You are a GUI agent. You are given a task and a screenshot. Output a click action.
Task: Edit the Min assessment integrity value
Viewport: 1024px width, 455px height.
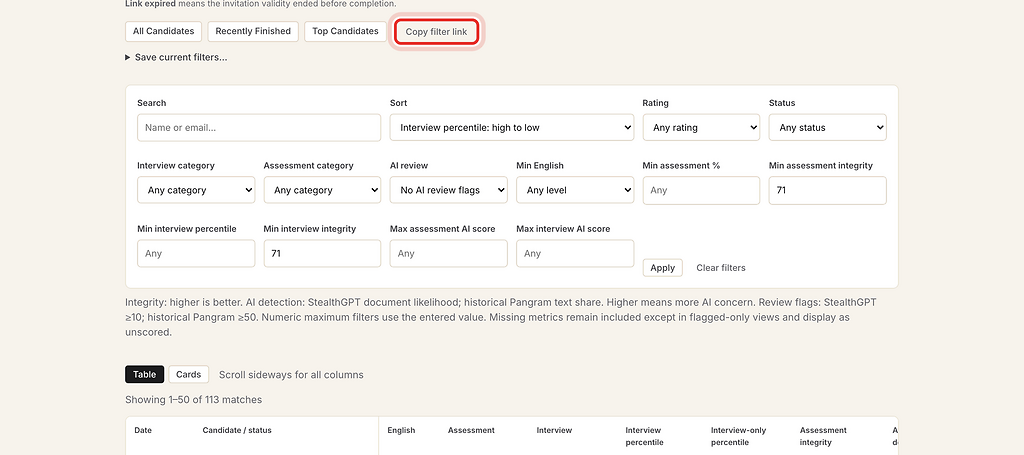click(x=827, y=191)
